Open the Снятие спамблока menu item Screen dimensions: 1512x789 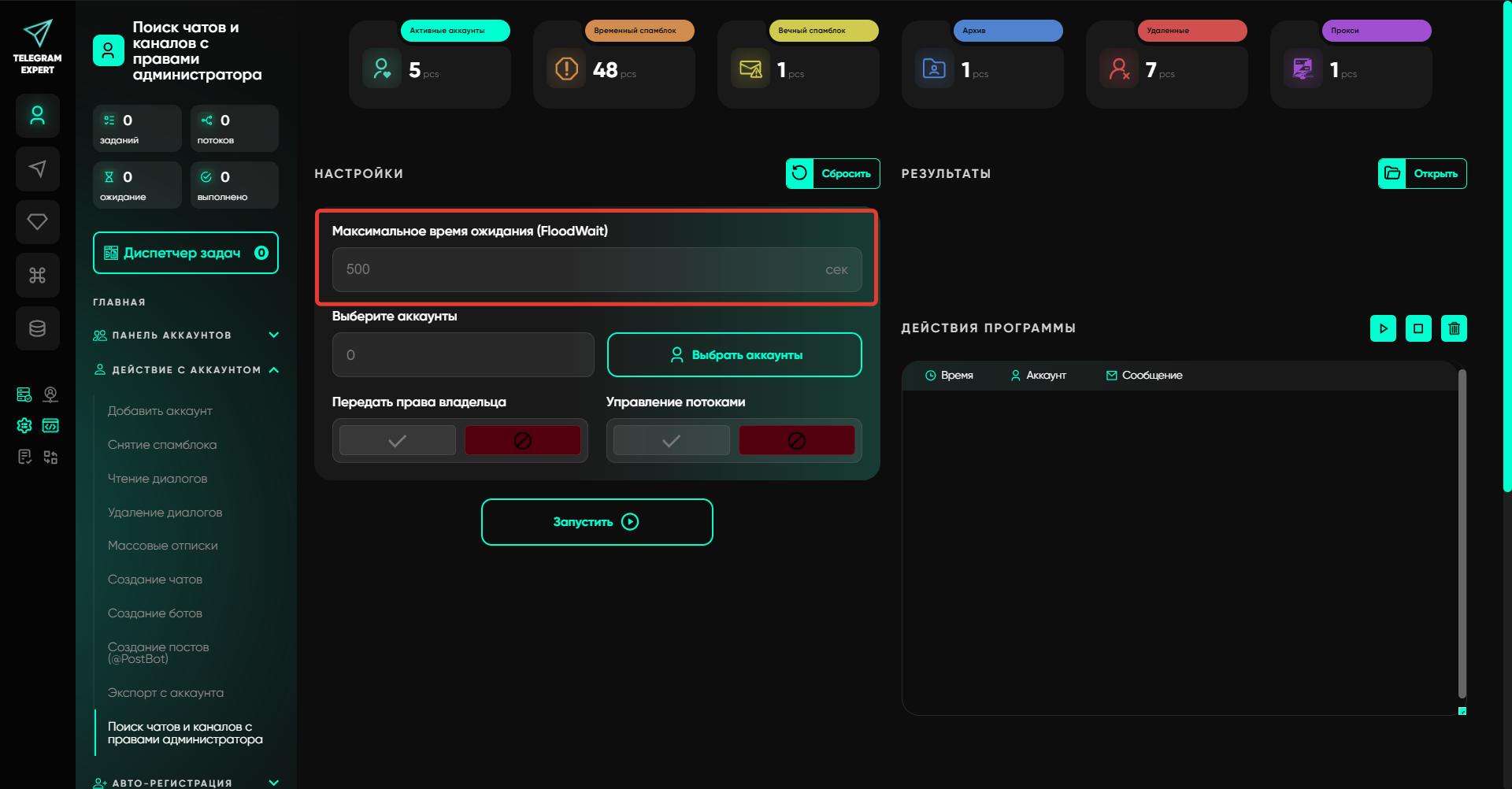point(162,445)
